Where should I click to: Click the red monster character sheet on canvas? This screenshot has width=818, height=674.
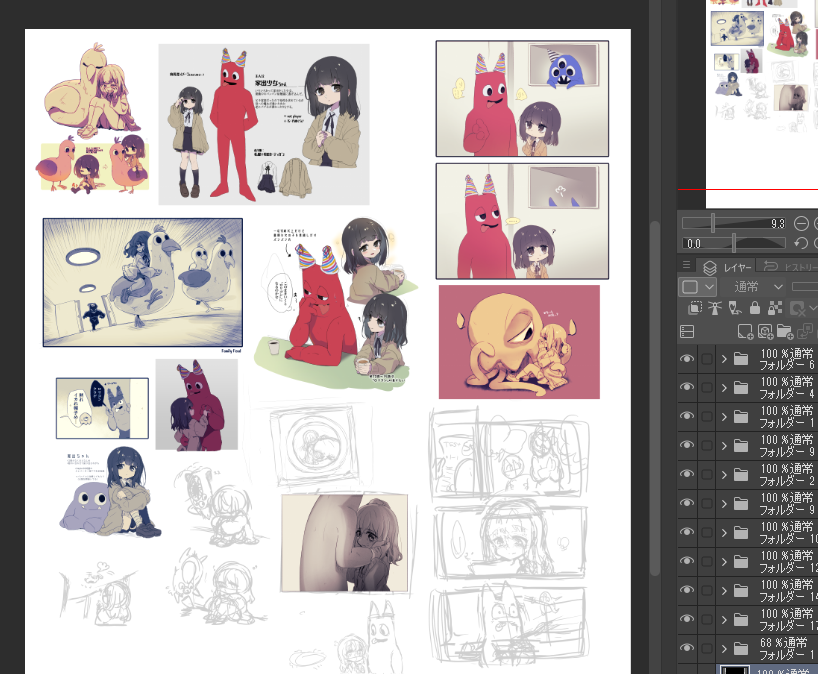[x=264, y=124]
